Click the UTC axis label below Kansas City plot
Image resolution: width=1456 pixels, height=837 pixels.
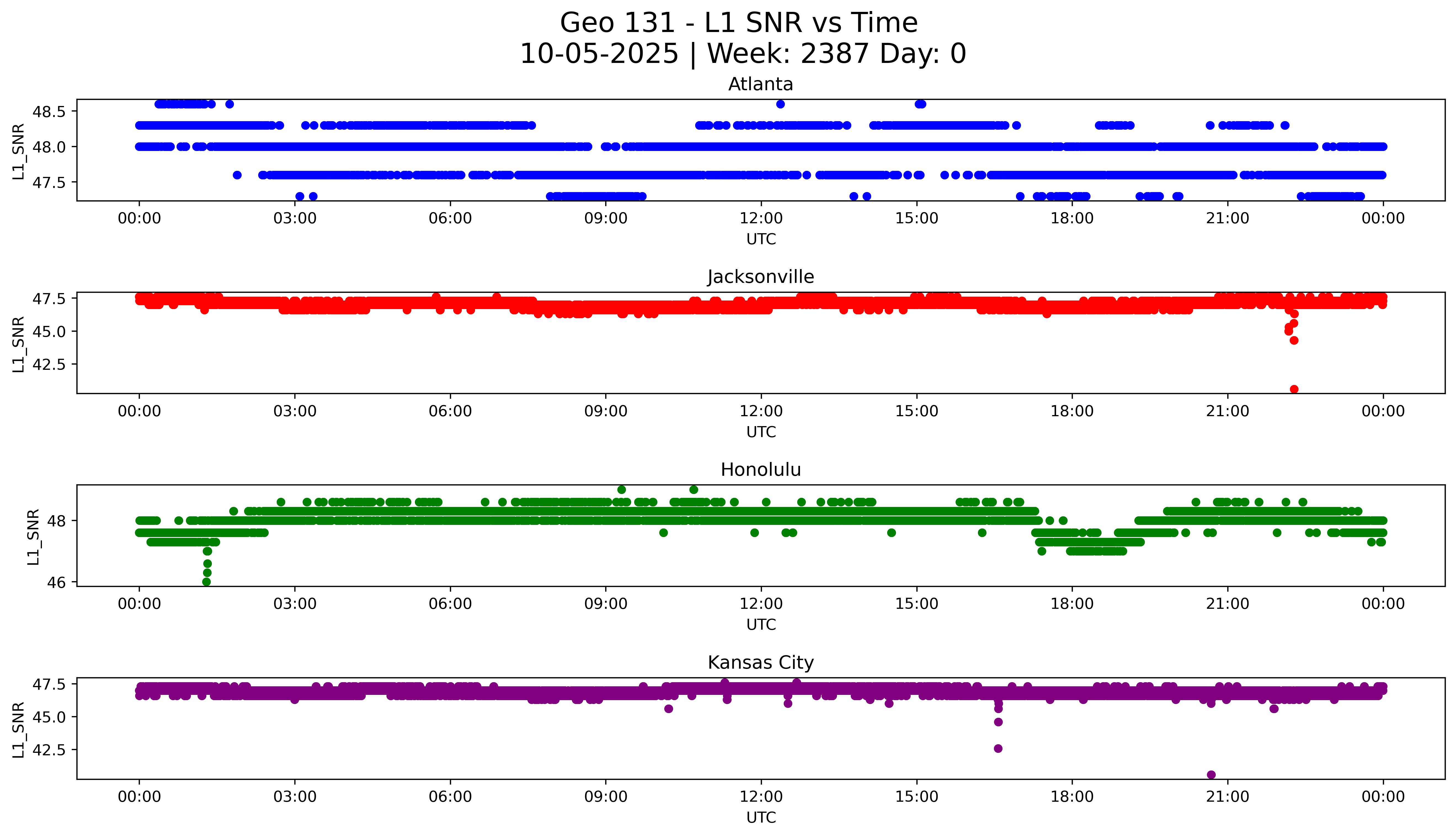tap(761, 817)
